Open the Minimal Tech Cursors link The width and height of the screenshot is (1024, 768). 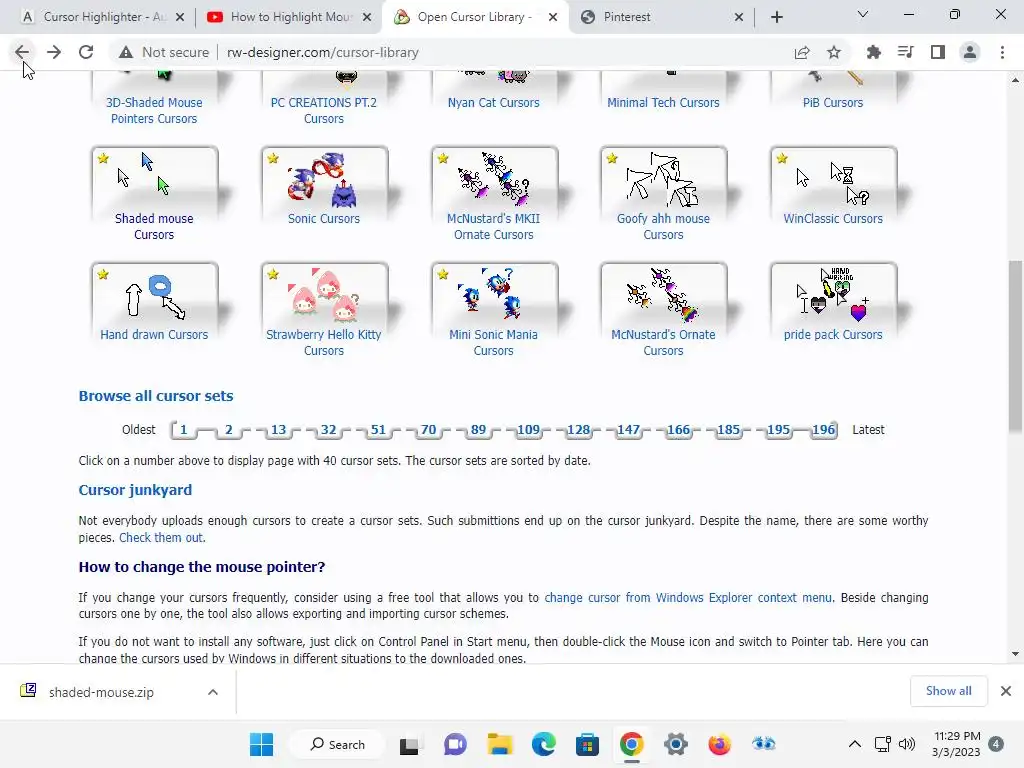(x=663, y=103)
